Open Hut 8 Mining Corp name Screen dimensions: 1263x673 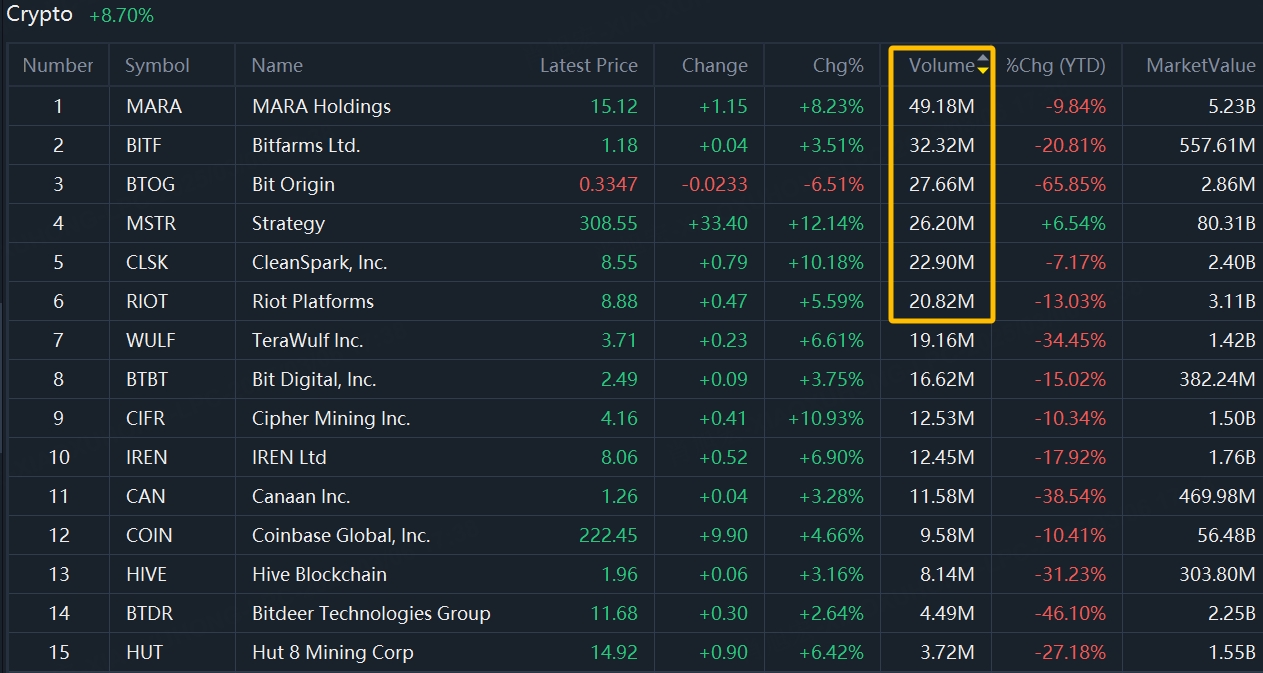(332, 652)
